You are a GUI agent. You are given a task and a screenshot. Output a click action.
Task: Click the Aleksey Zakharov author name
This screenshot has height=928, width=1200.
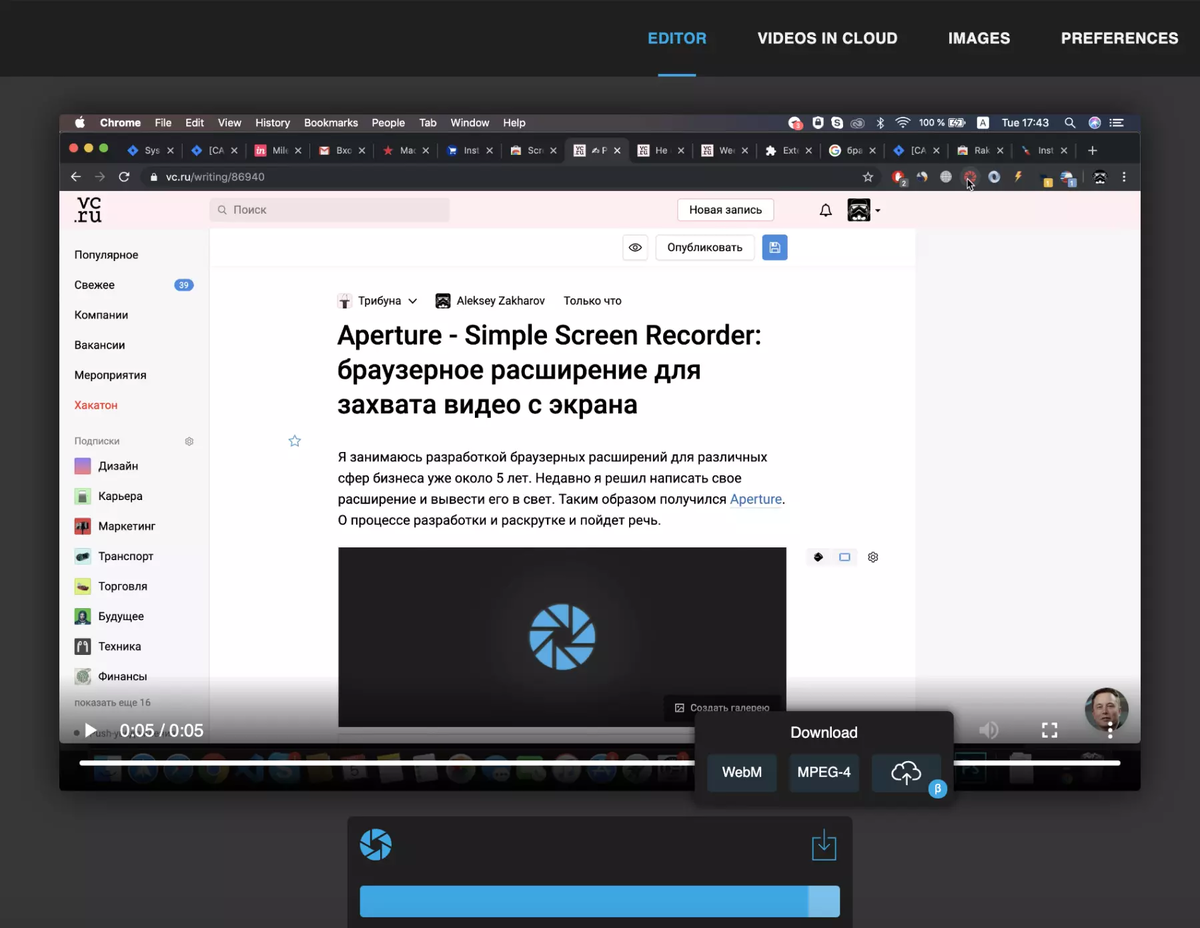point(500,301)
